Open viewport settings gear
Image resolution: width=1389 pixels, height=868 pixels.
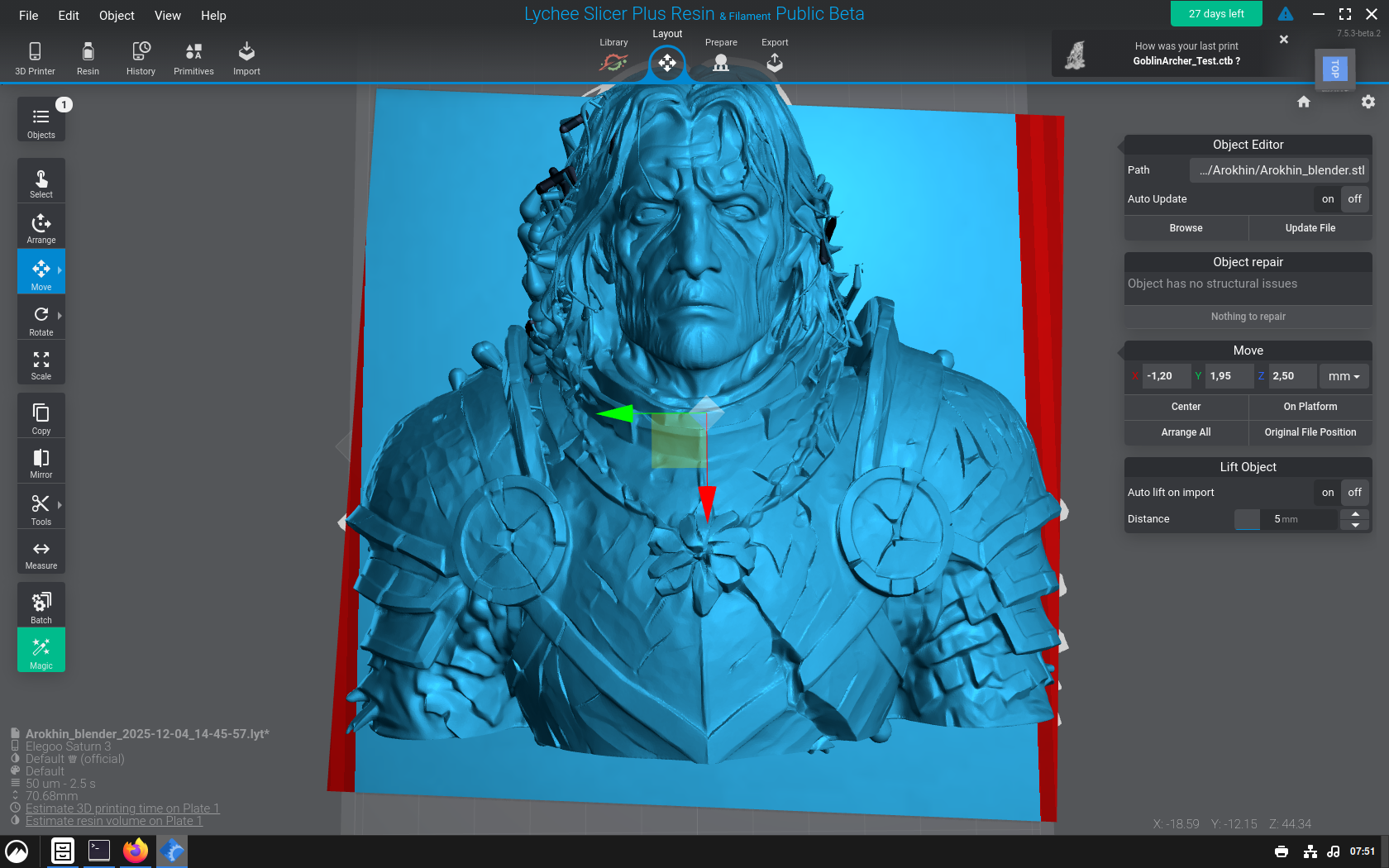[1368, 102]
